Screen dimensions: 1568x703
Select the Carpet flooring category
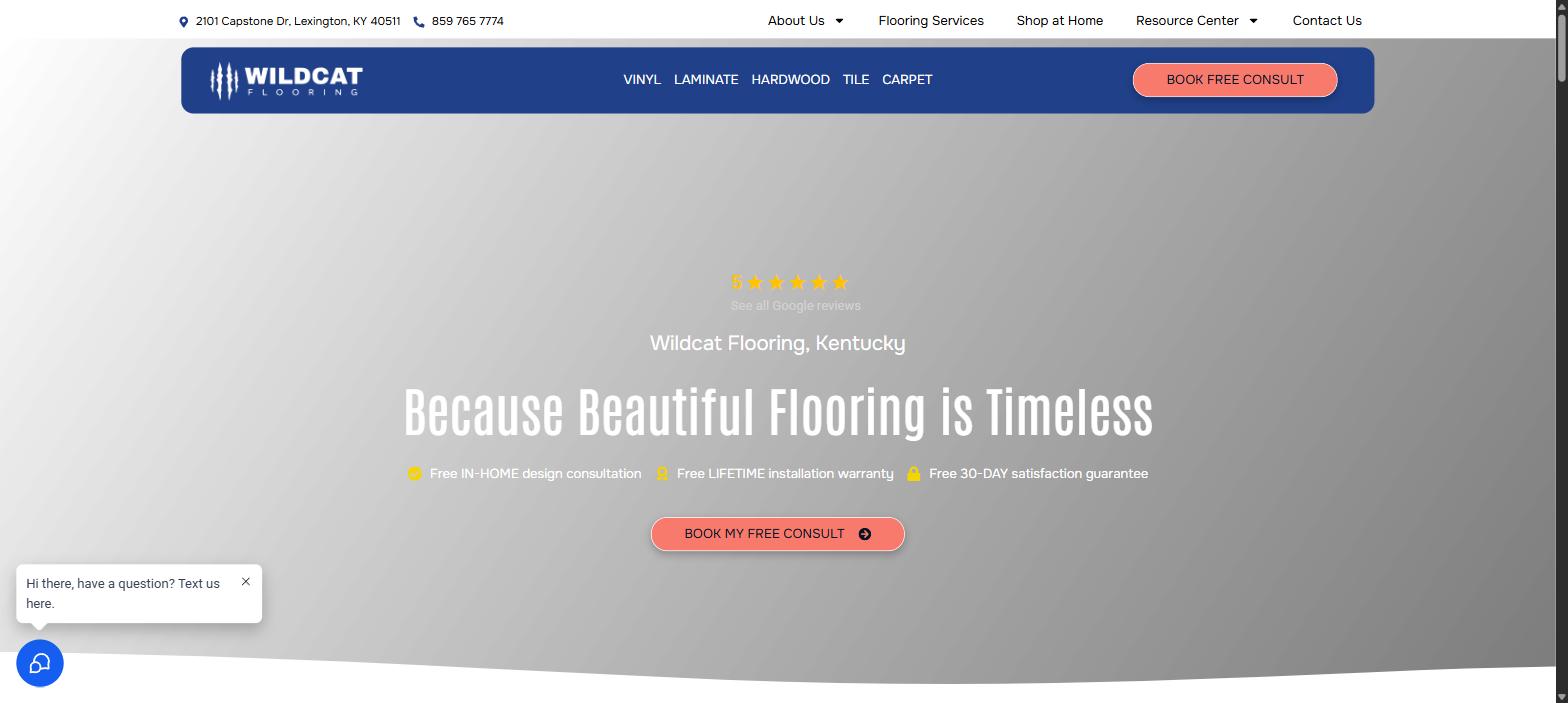(x=907, y=79)
